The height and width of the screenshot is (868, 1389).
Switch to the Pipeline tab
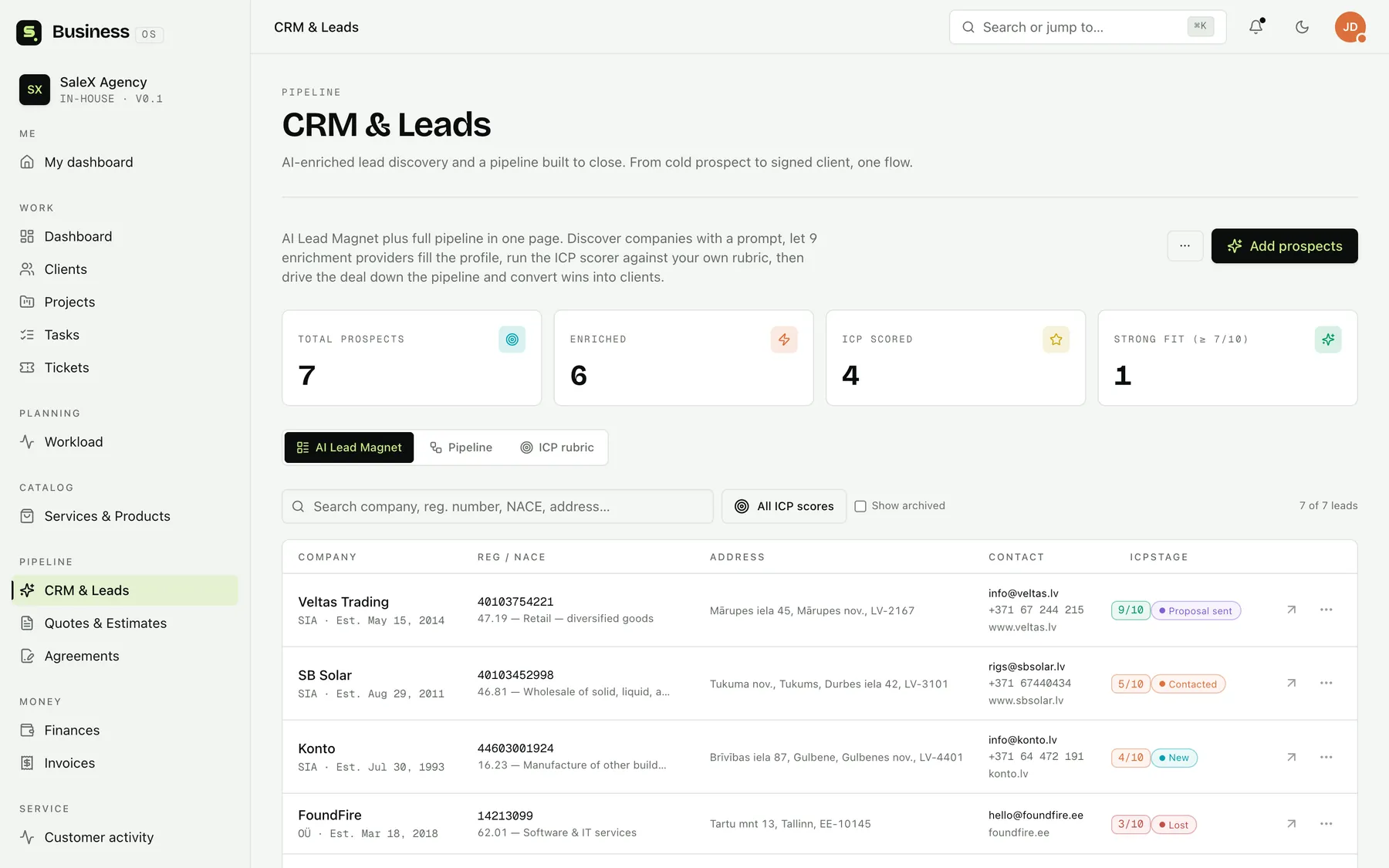tap(461, 448)
